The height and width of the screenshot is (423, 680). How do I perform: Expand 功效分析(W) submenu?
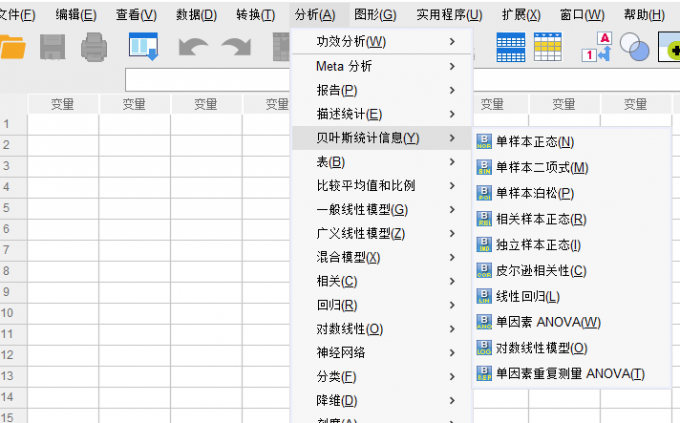(x=382, y=42)
